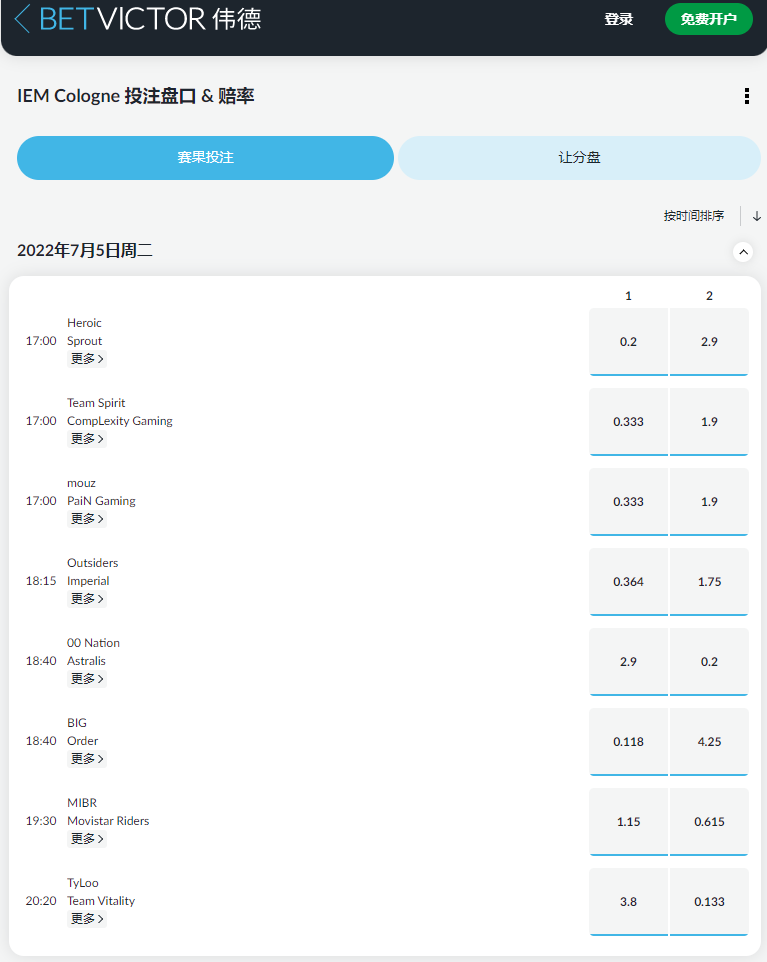Choose odds 0.133 for Team Vitality
767x962 pixels.
[709, 901]
